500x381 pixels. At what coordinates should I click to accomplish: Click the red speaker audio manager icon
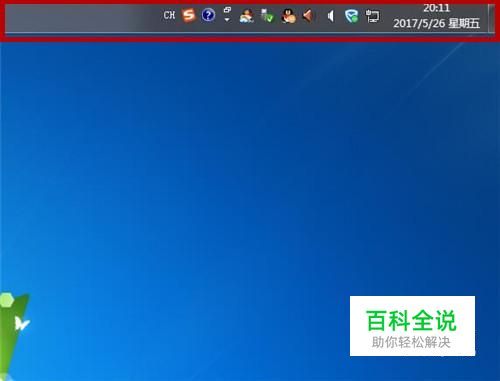pyautogui.click(x=308, y=16)
